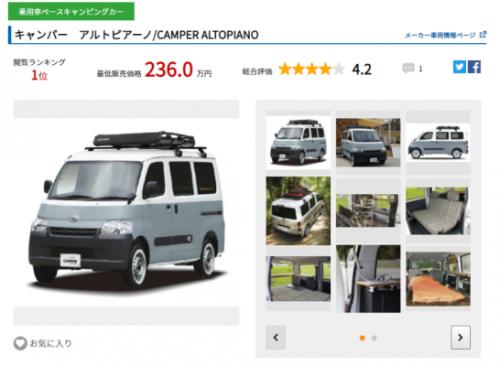The image size is (500, 366).
Task: Click the green passenger-car-base camper category tag
Action: pyautogui.click(x=71, y=12)
